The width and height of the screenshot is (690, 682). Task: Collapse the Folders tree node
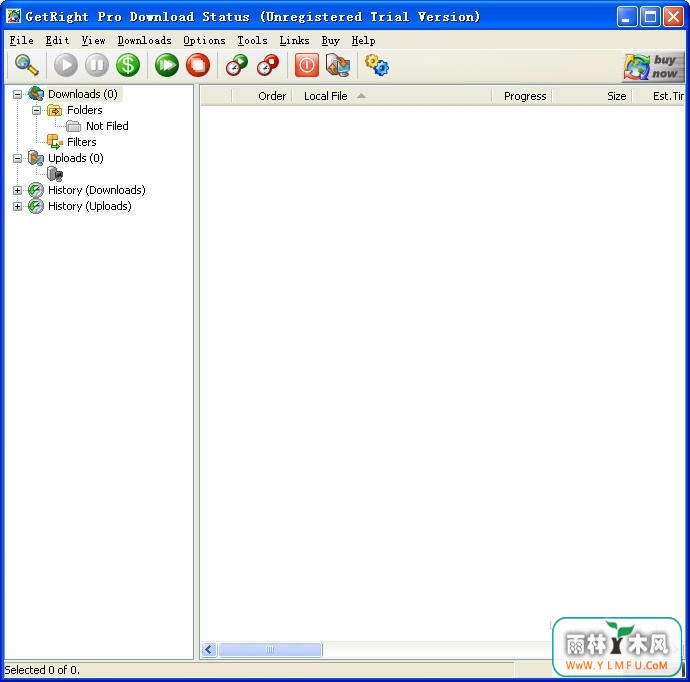point(37,110)
